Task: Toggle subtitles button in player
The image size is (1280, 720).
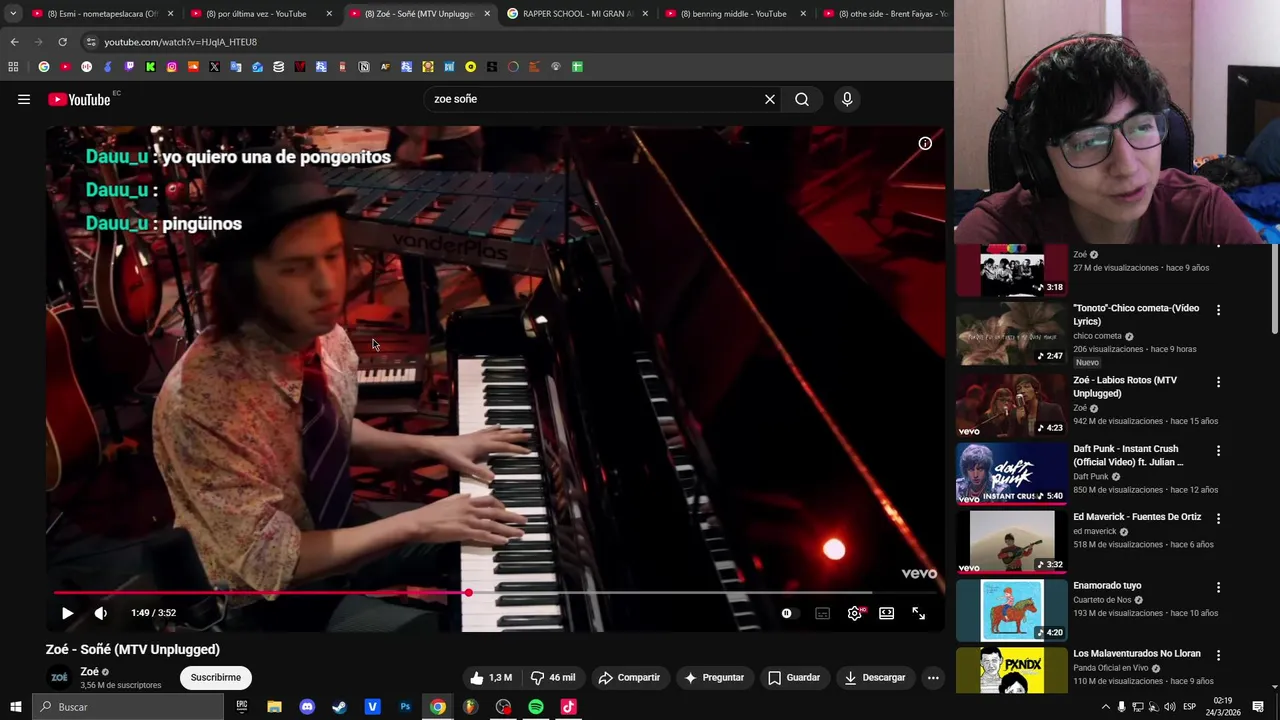Action: tap(822, 613)
